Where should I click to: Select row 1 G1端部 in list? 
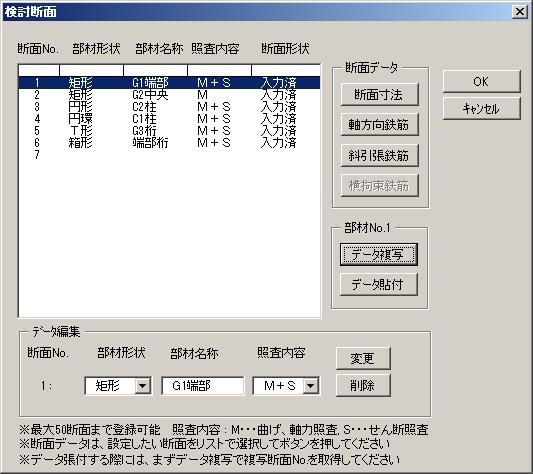[x=169, y=83]
